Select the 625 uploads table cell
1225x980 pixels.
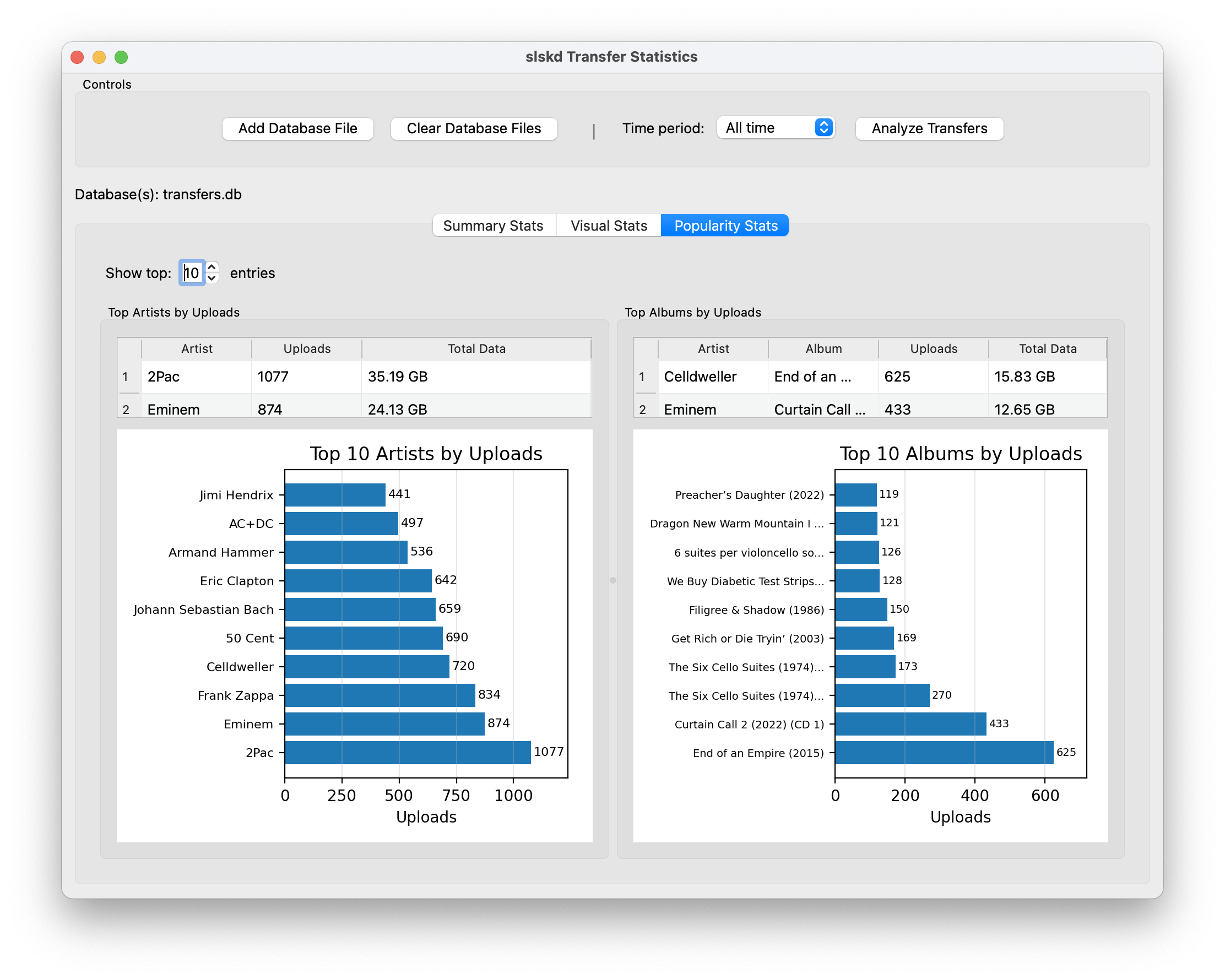pyautogui.click(x=934, y=377)
